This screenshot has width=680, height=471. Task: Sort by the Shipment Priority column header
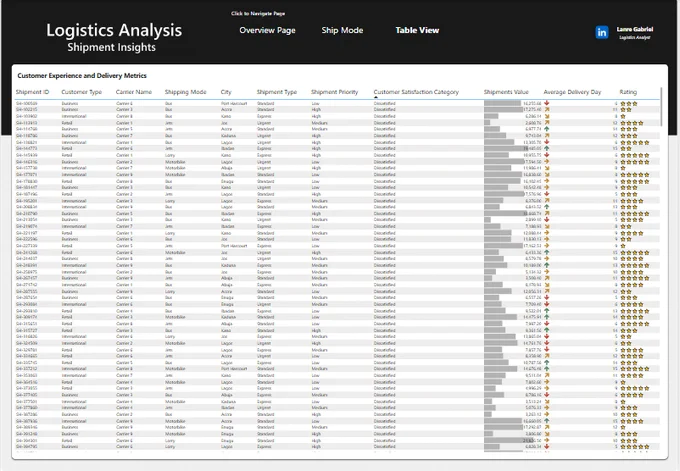(x=334, y=92)
